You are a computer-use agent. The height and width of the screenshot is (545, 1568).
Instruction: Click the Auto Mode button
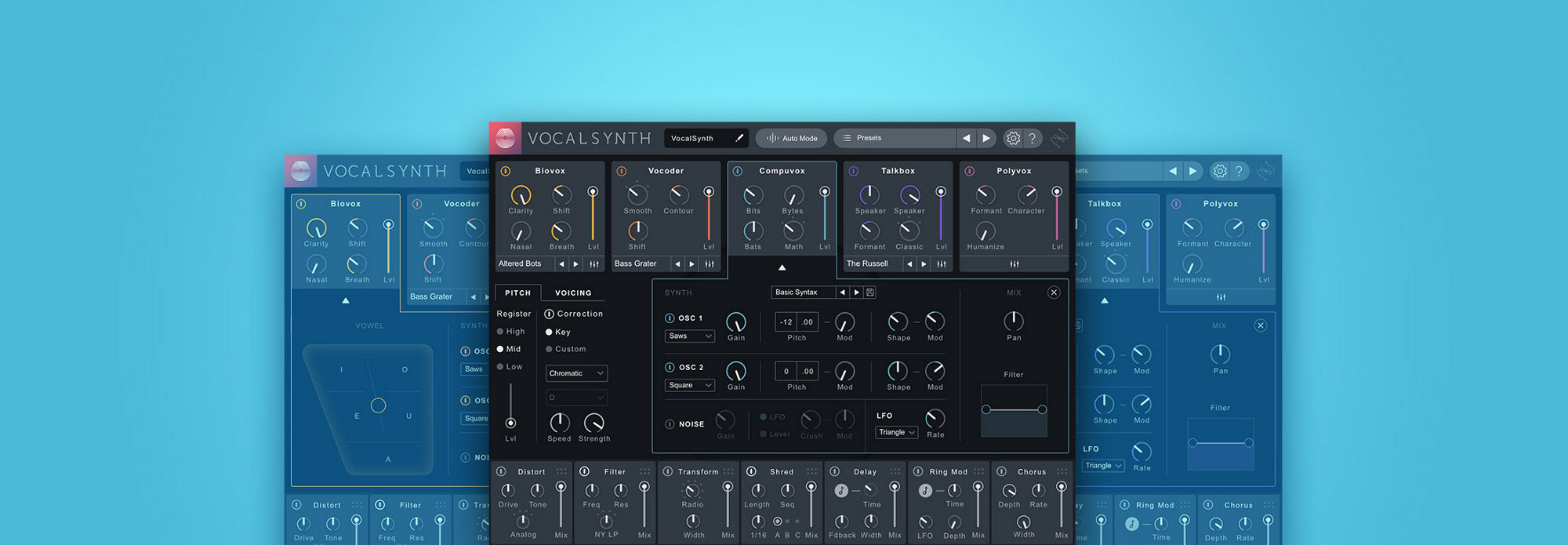coord(791,138)
